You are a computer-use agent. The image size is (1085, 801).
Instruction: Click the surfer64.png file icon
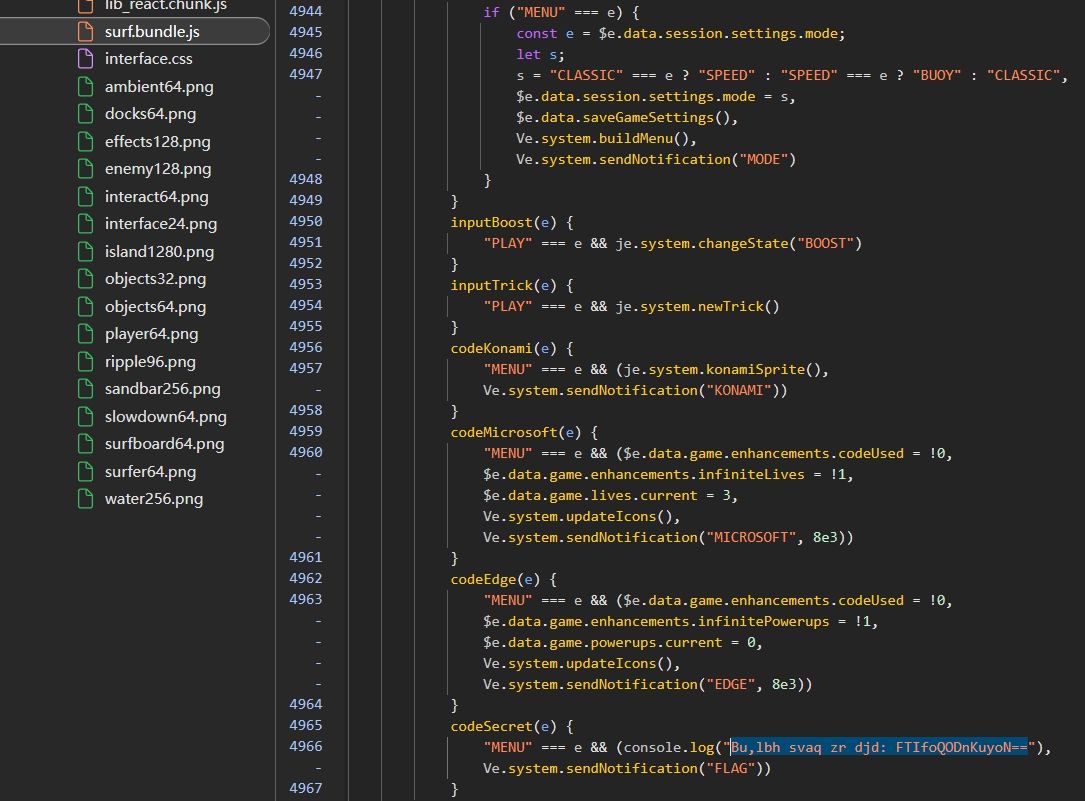[x=85, y=472]
